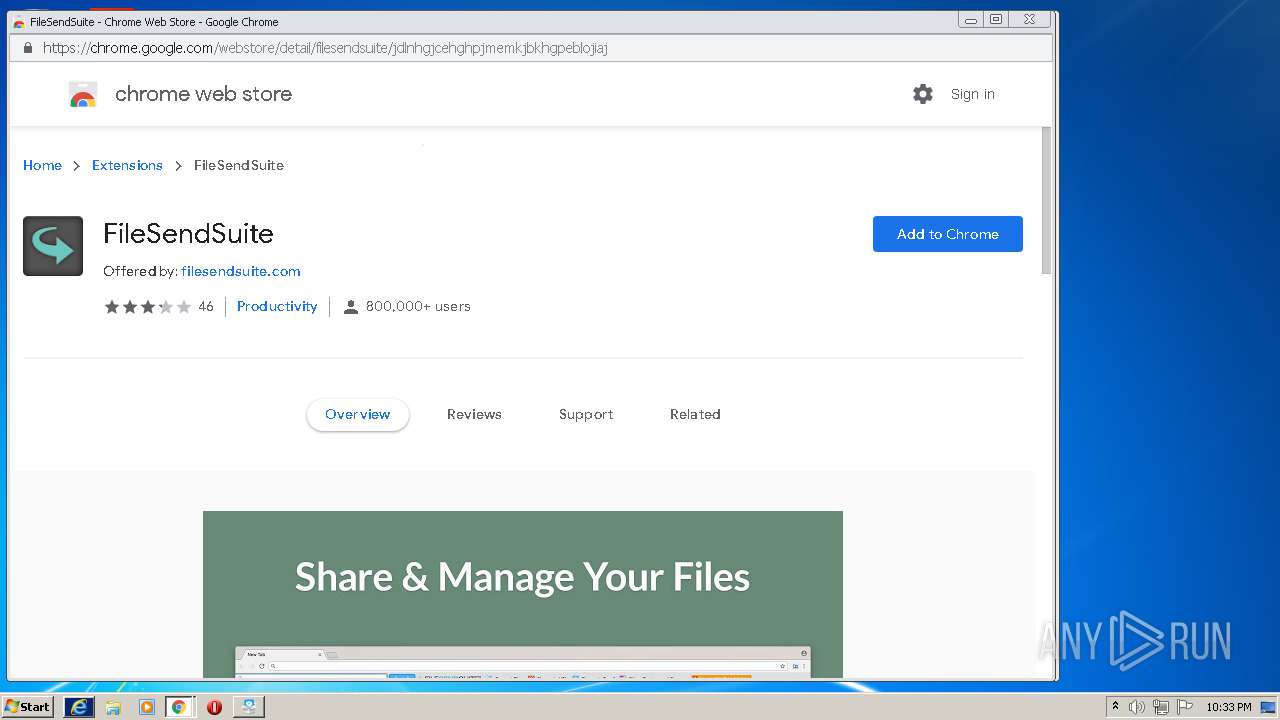The image size is (1280, 720).
Task: Click the Chrome favicon in the title bar
Action: 18,22
